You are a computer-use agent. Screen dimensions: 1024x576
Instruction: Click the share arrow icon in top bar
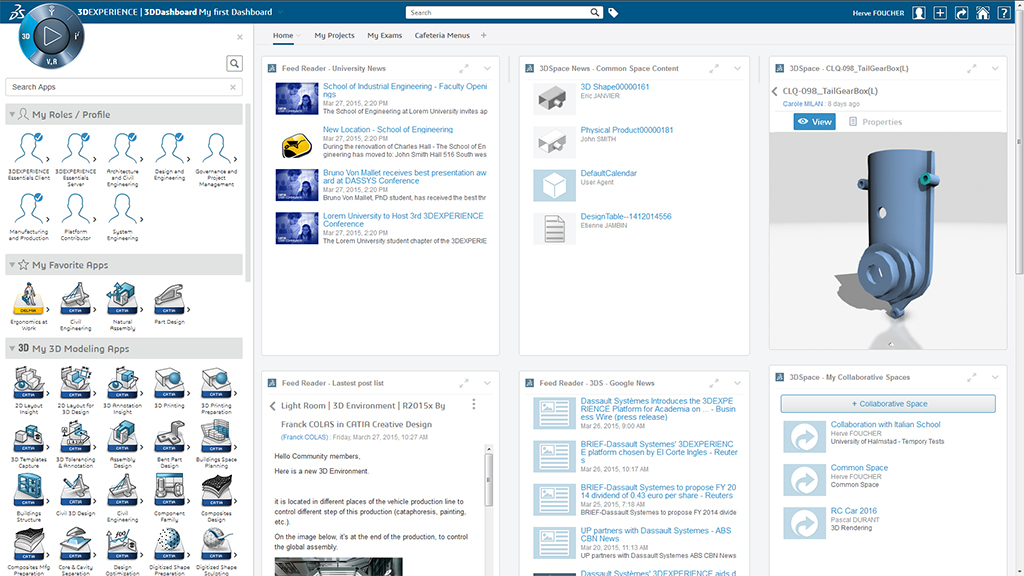(961, 13)
